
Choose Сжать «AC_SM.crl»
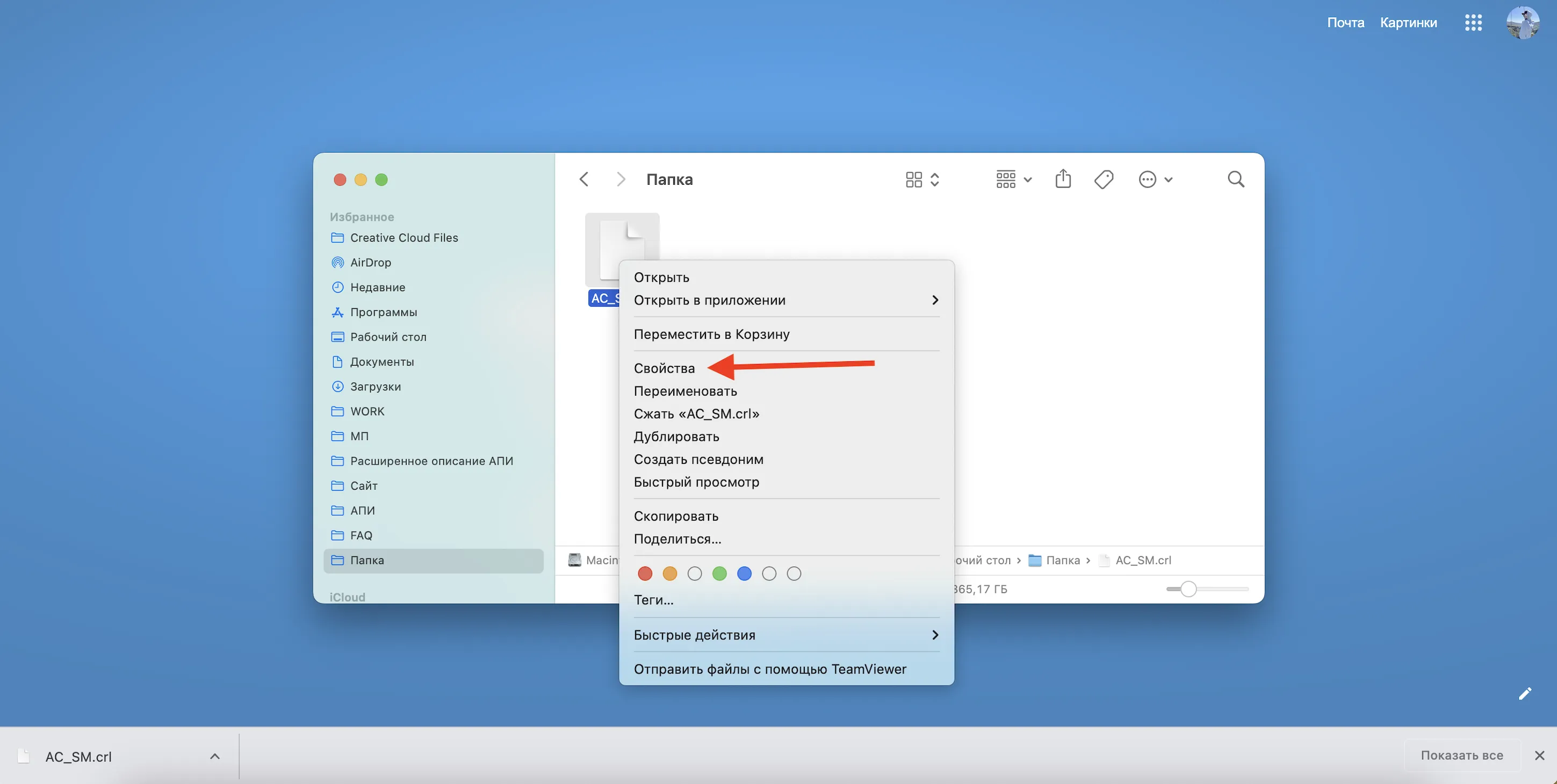[x=787, y=413]
